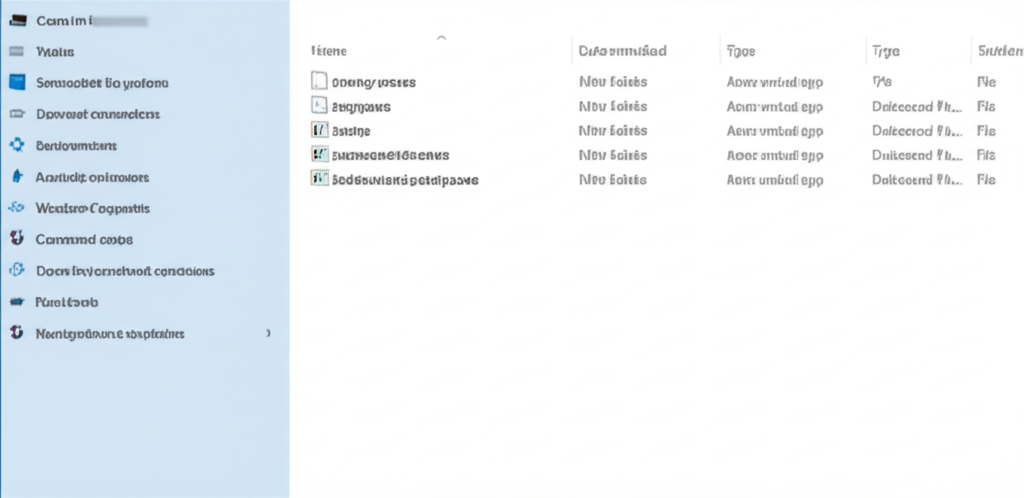Click the outlined drive icon in fourth sidebar row
The width and height of the screenshot is (1024, 498).
tap(18, 114)
